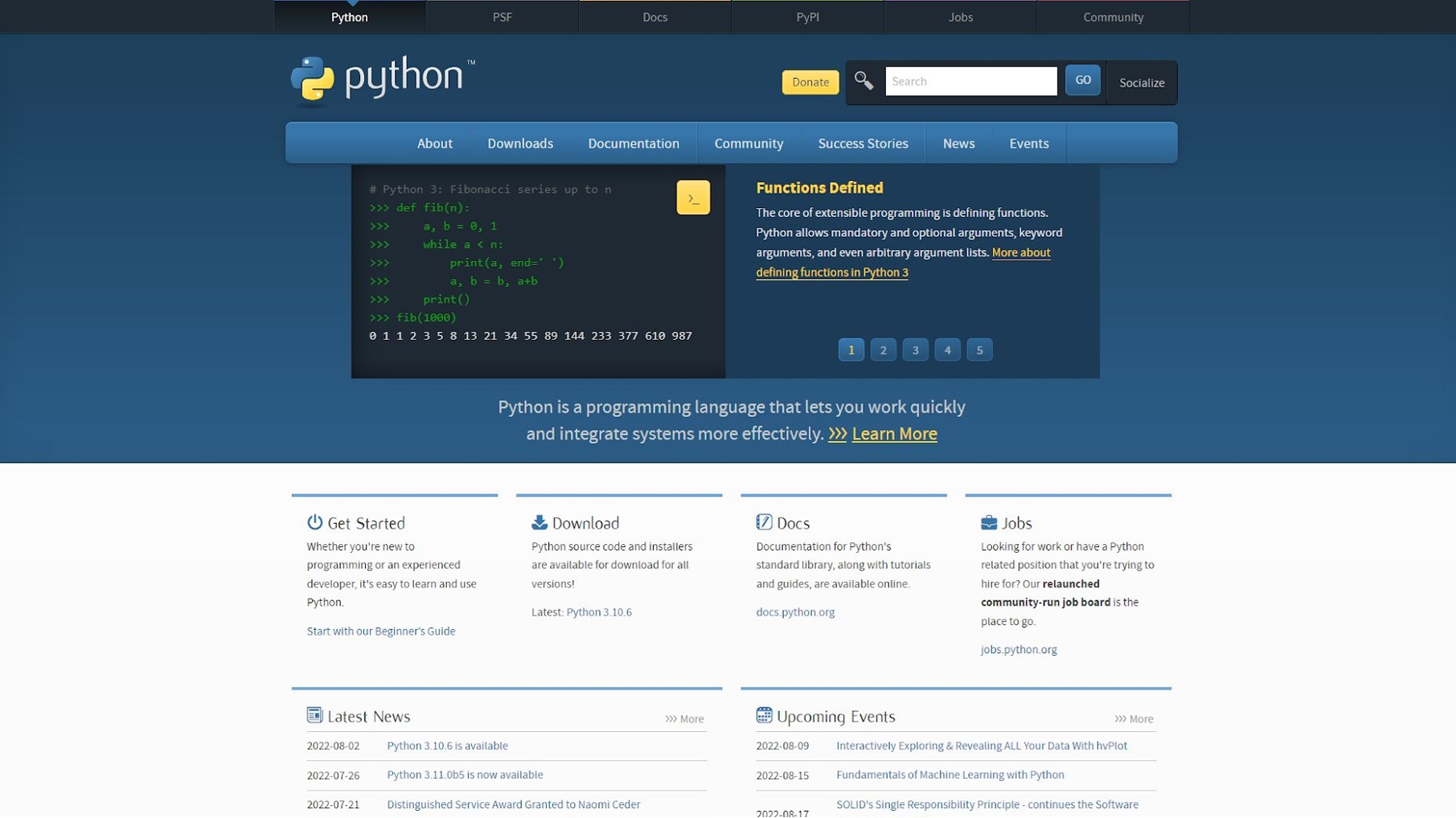Open the Python 3.10.6 latest download link

click(x=599, y=612)
